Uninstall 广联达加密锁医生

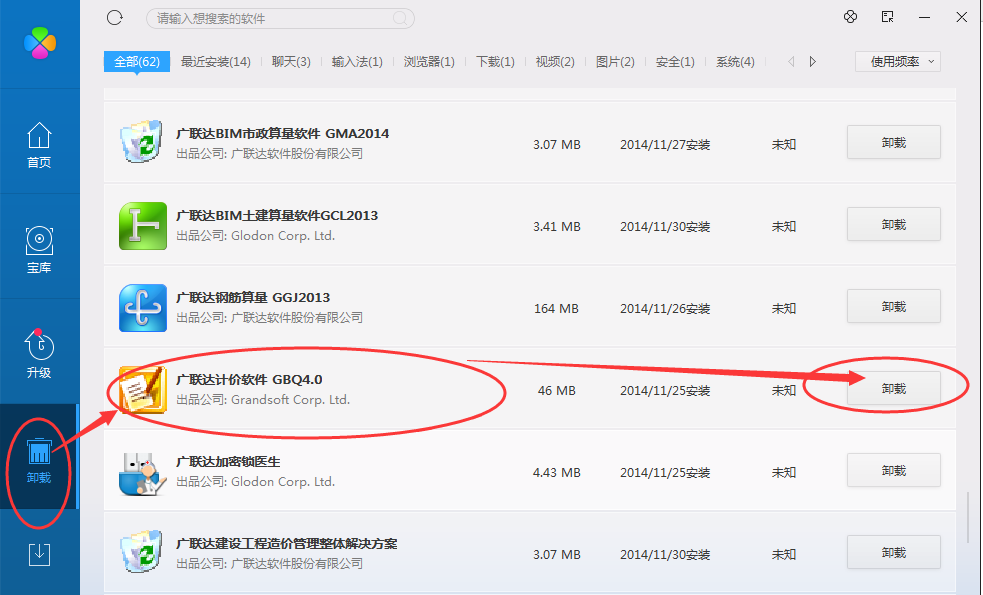(893, 471)
